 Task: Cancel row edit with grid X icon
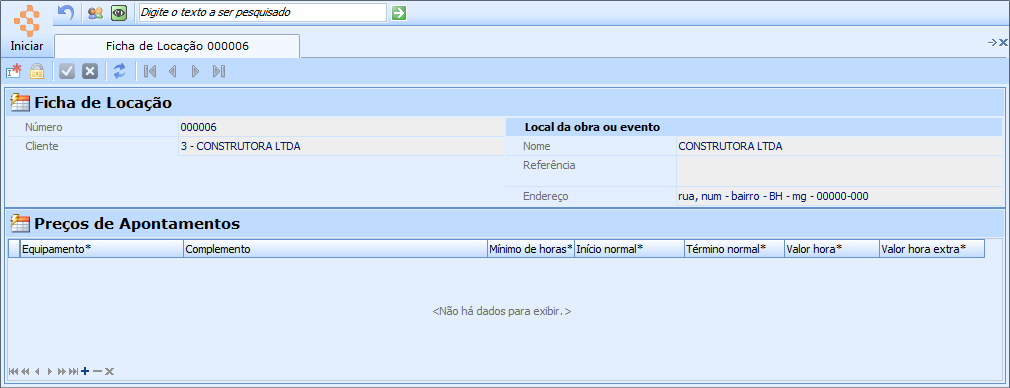110,371
